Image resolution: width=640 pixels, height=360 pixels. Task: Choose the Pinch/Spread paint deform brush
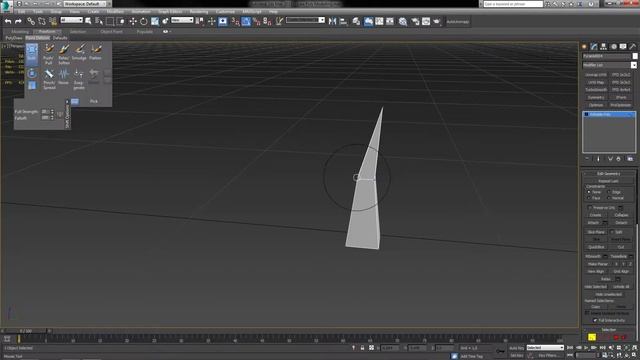(x=49, y=79)
